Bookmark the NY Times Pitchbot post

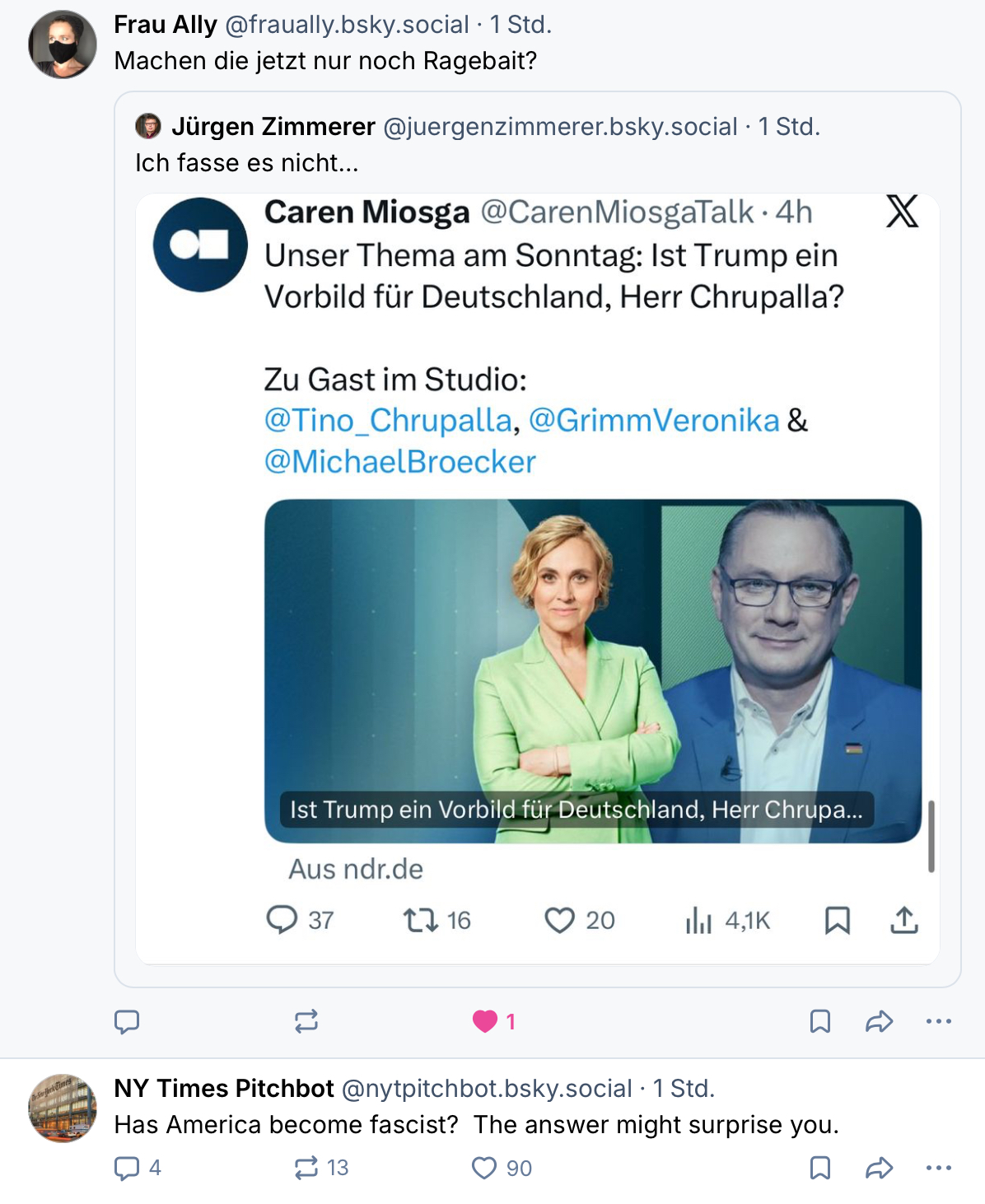tap(820, 1168)
